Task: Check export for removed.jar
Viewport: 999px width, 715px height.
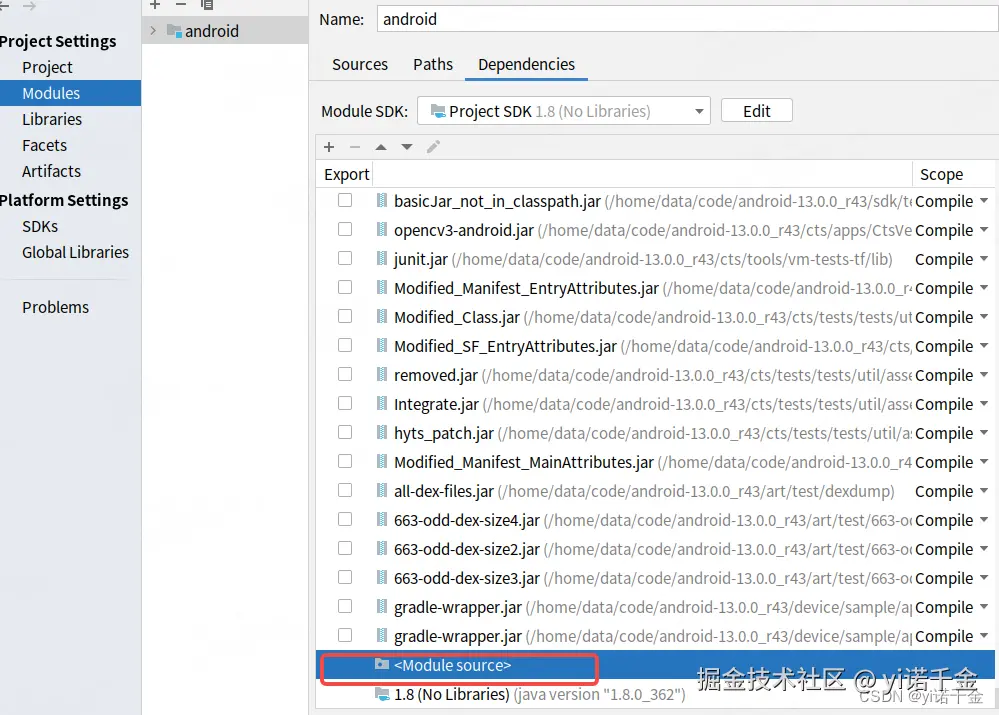Action: coord(345,374)
